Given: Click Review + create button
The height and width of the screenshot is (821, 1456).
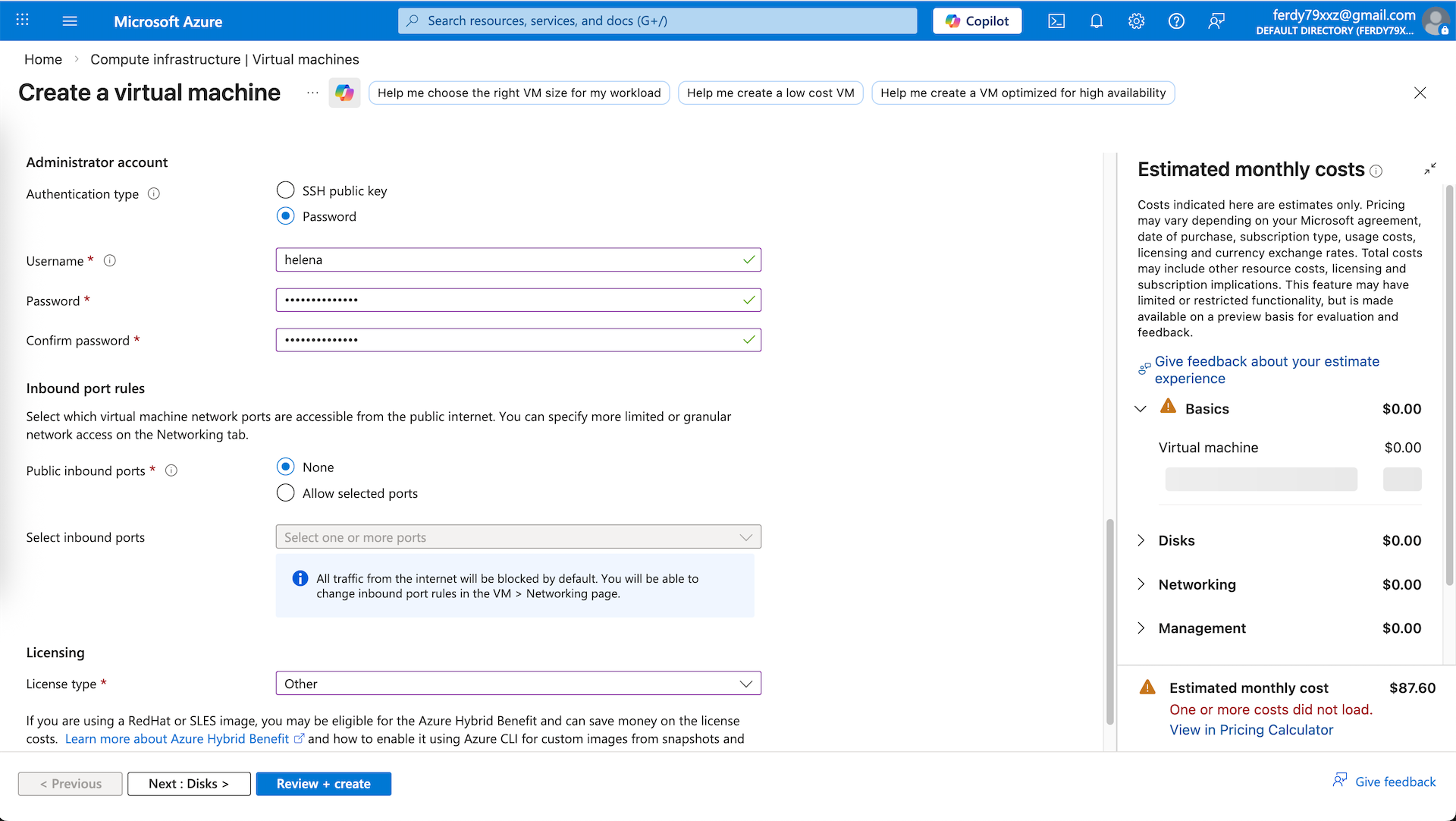Looking at the screenshot, I should pyautogui.click(x=323, y=783).
